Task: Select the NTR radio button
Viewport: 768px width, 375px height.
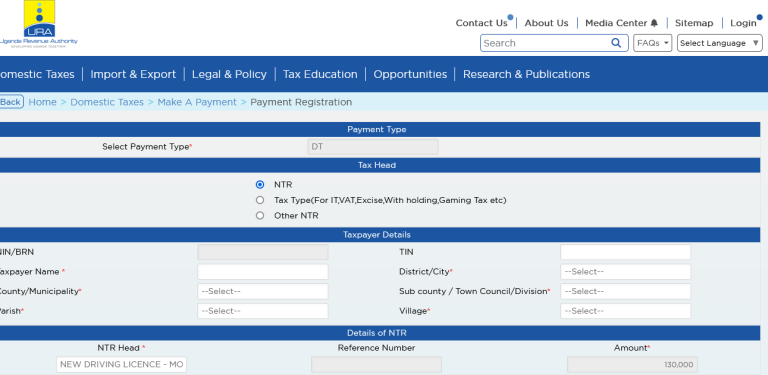Action: [x=260, y=185]
